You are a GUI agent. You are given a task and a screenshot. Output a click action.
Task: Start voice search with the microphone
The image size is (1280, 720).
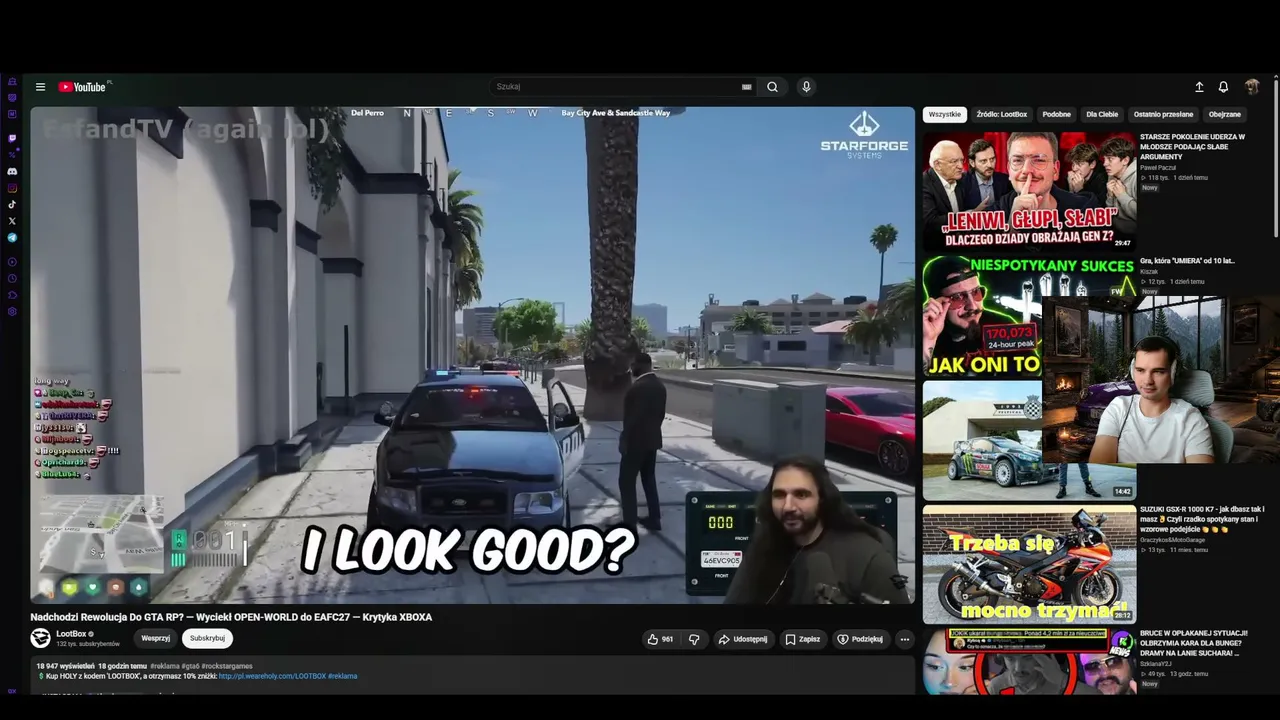pyautogui.click(x=806, y=87)
